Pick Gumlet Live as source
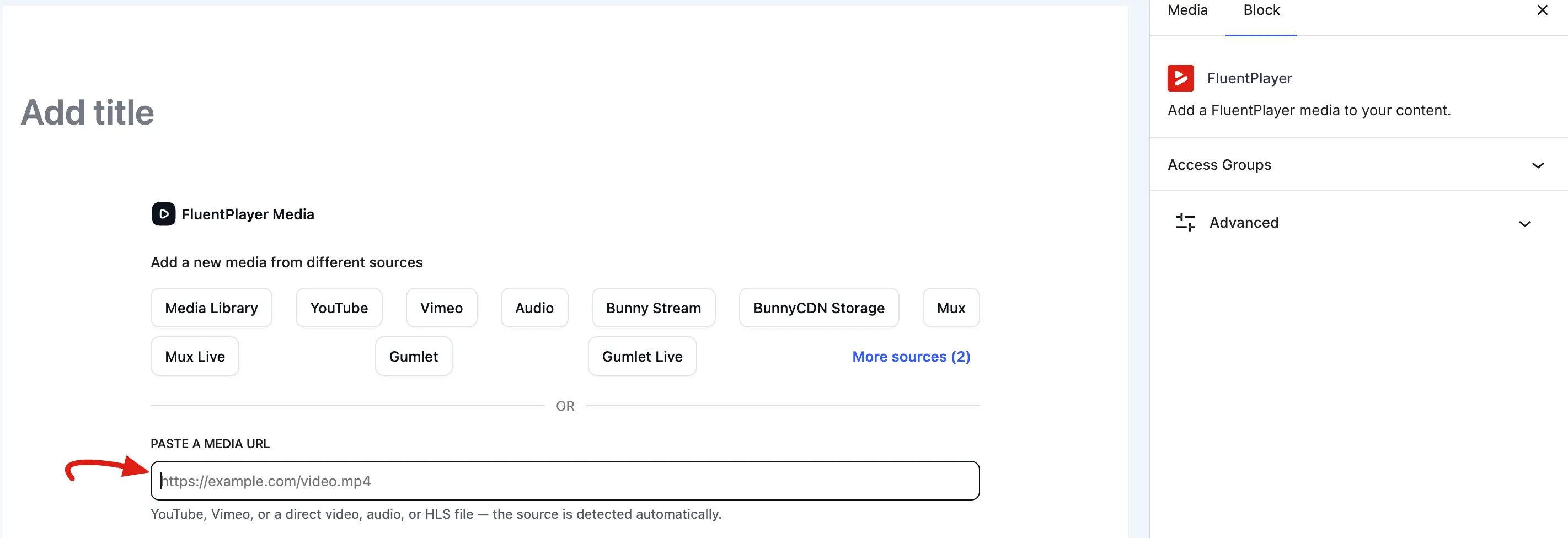Image resolution: width=1568 pixels, height=538 pixels. tap(642, 357)
